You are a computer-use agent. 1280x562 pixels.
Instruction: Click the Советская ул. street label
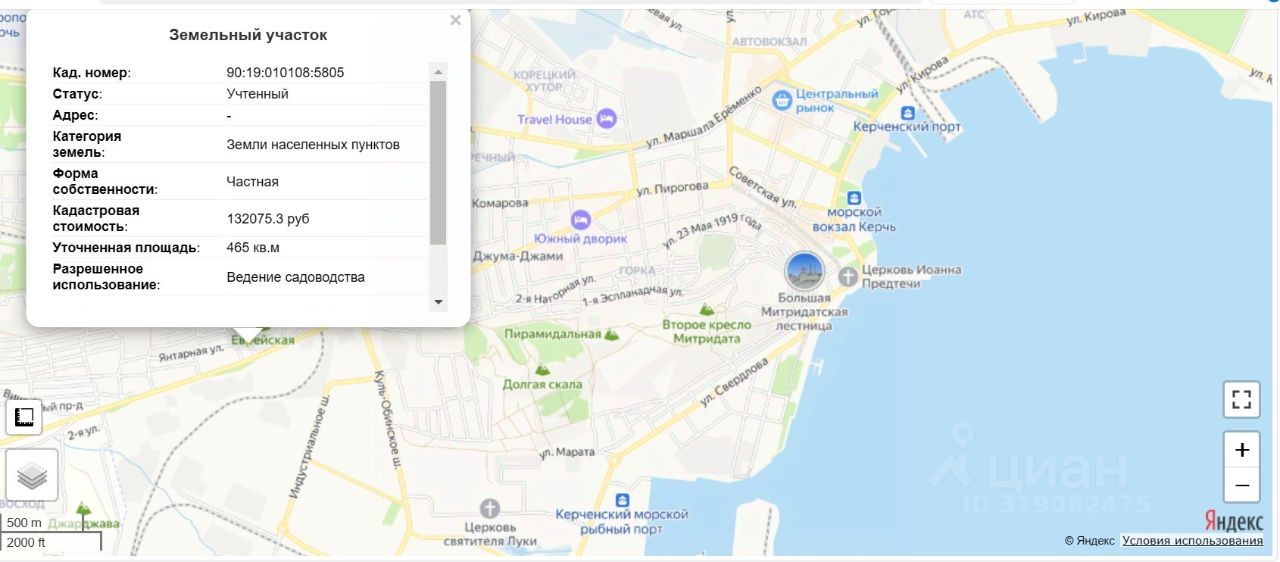(x=763, y=188)
